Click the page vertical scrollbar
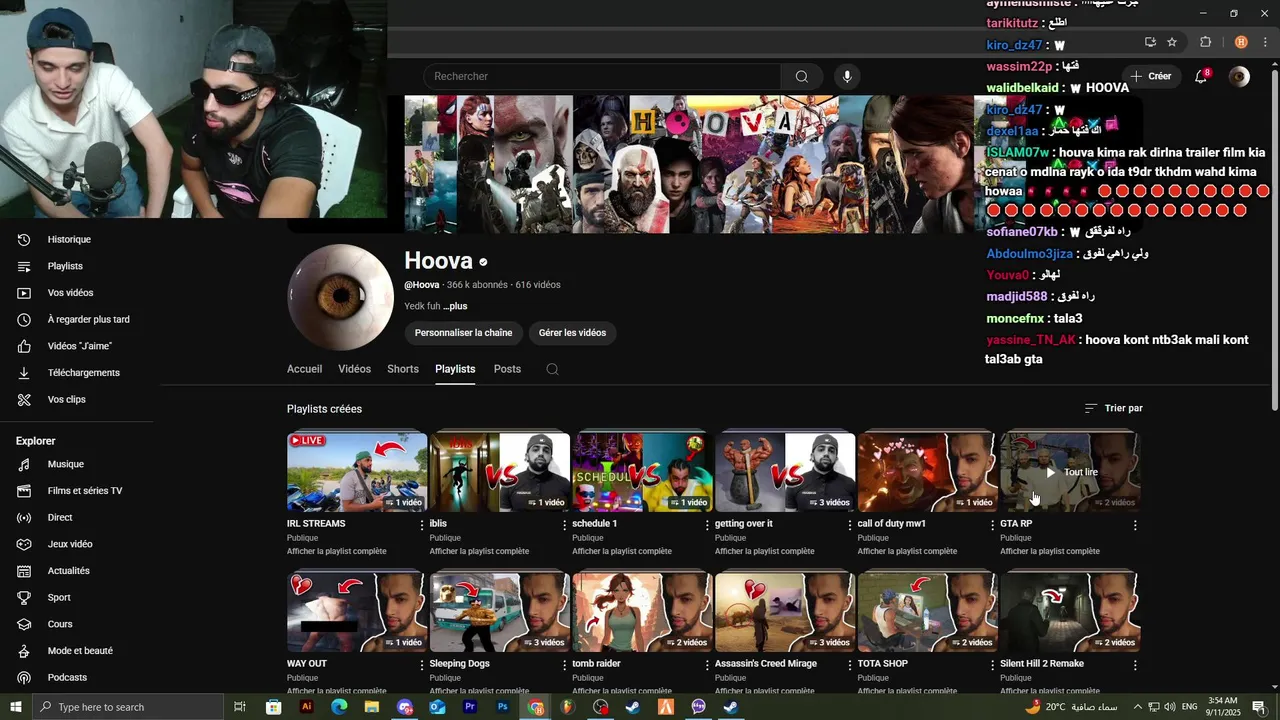 point(1274,240)
